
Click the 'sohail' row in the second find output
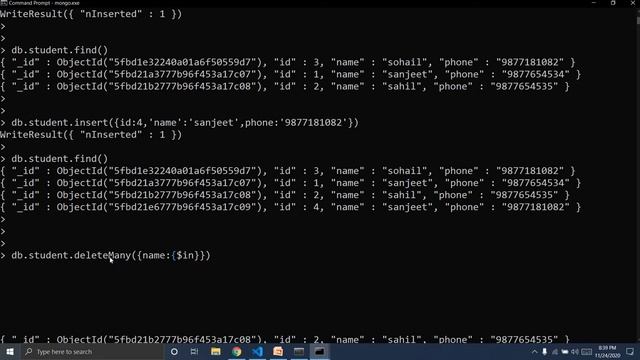coord(288,171)
